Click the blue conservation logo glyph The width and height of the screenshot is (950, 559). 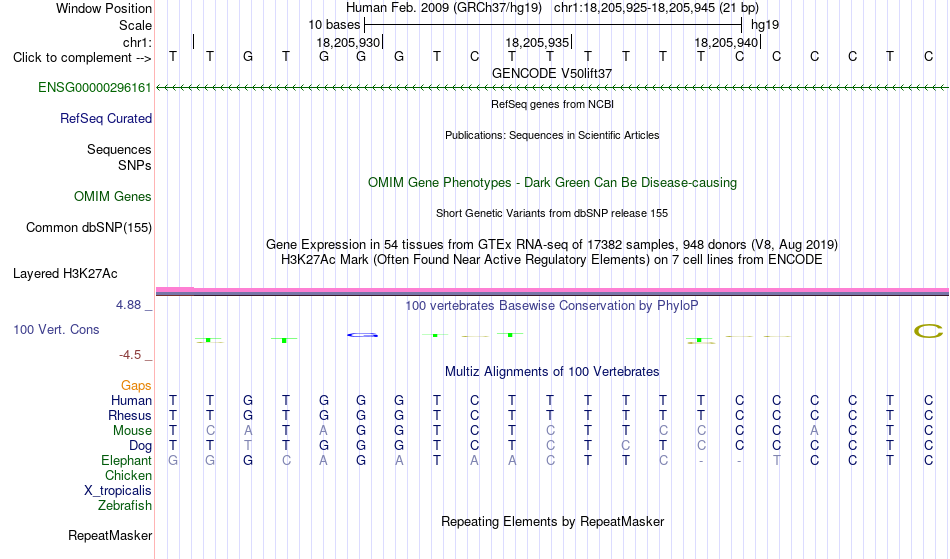(362, 335)
